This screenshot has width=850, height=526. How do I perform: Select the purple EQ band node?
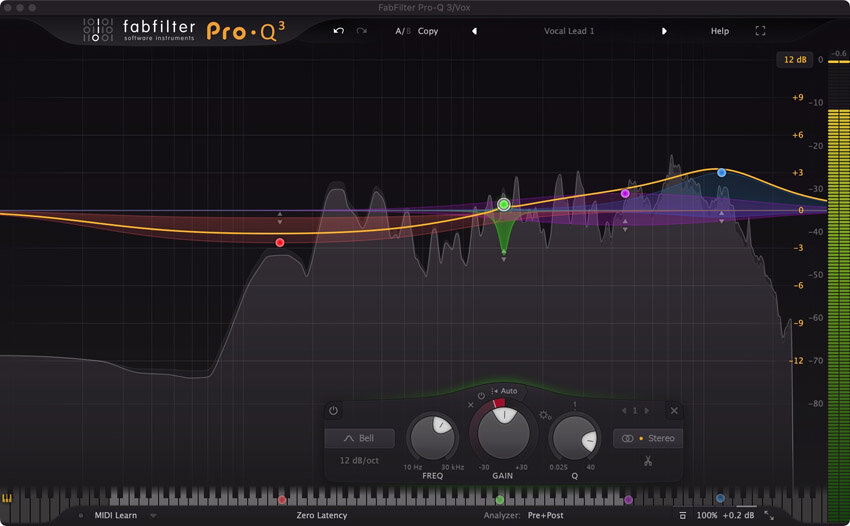(625, 194)
